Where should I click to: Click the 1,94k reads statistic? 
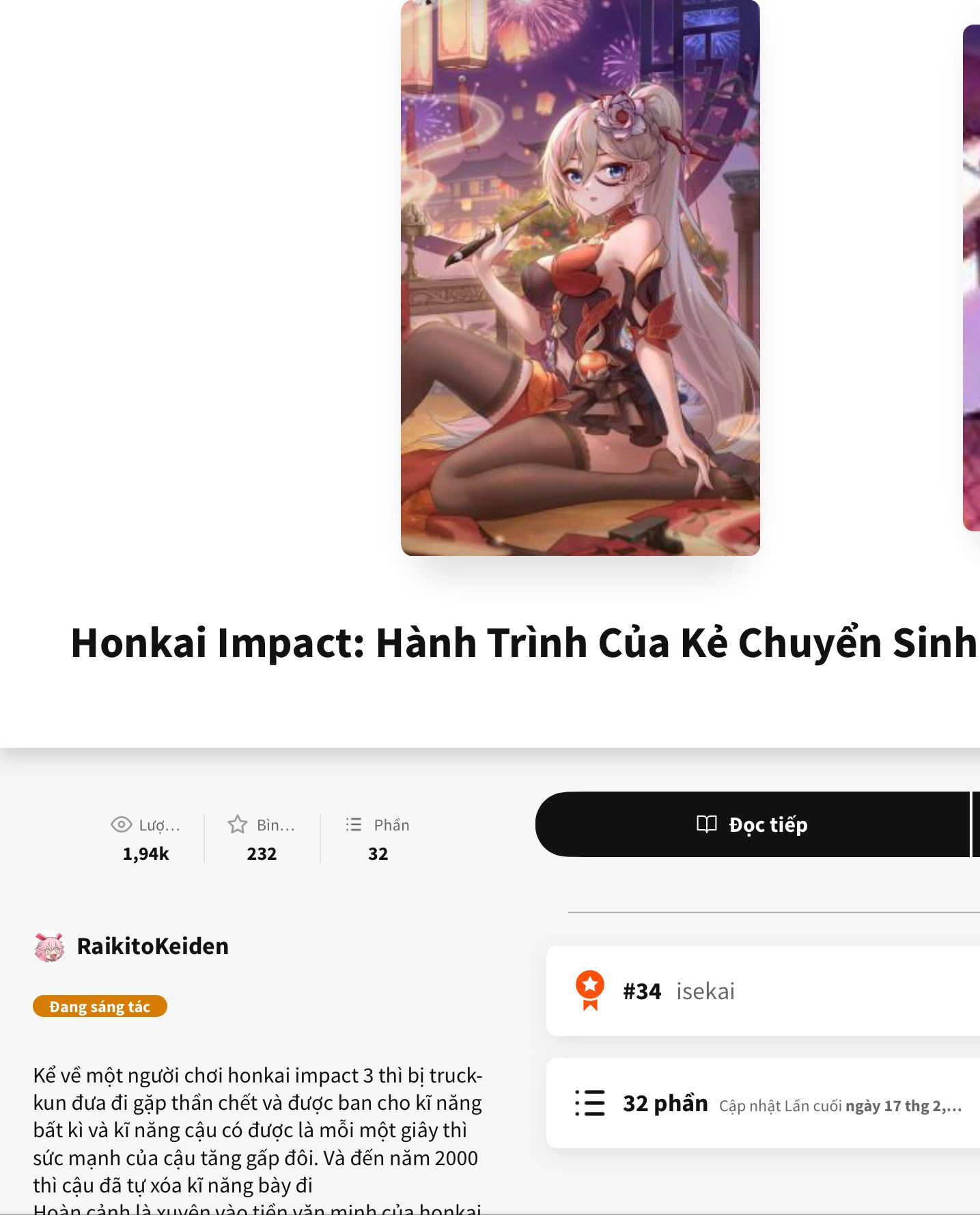point(145,854)
